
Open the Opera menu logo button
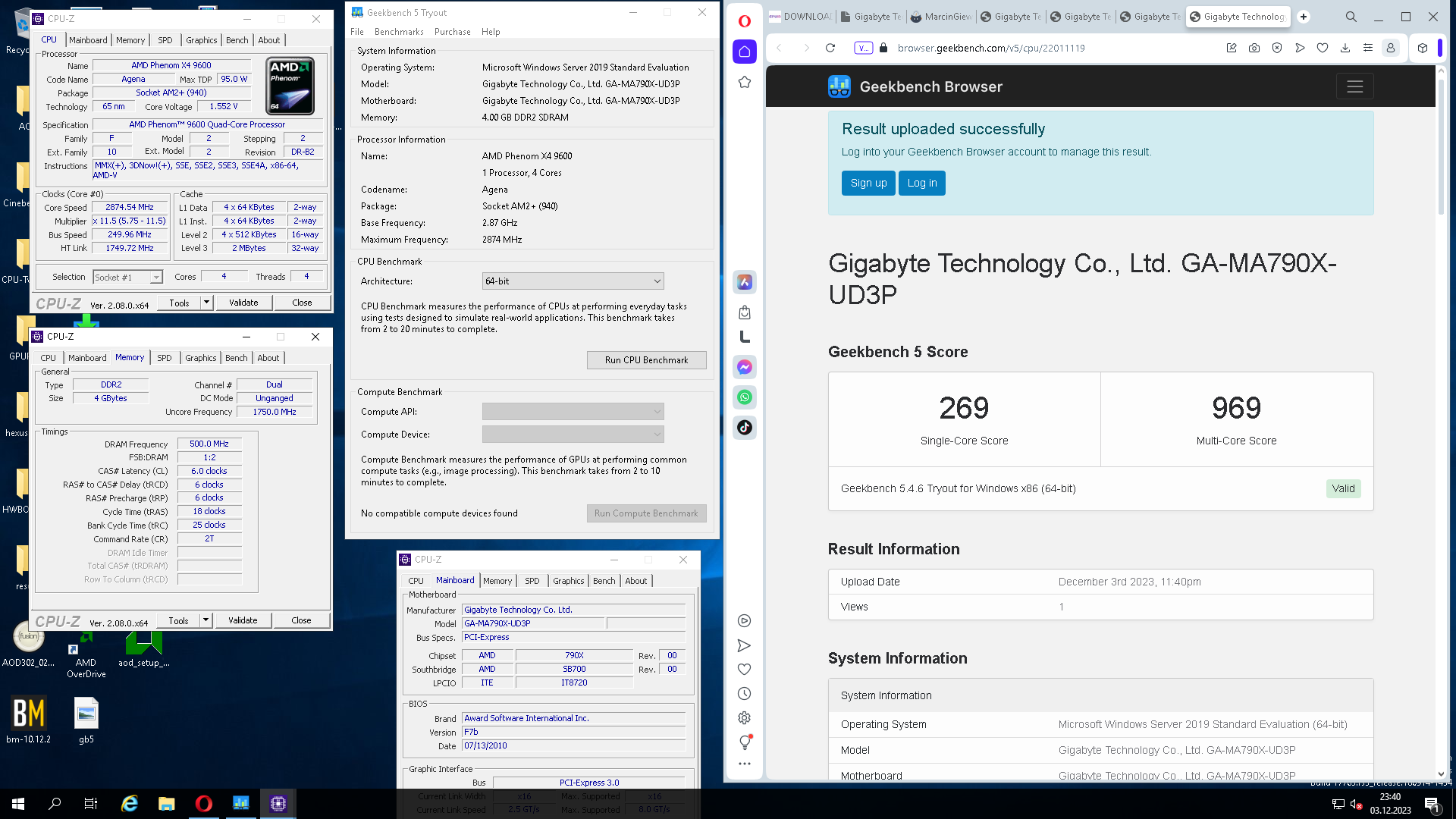[745, 21]
